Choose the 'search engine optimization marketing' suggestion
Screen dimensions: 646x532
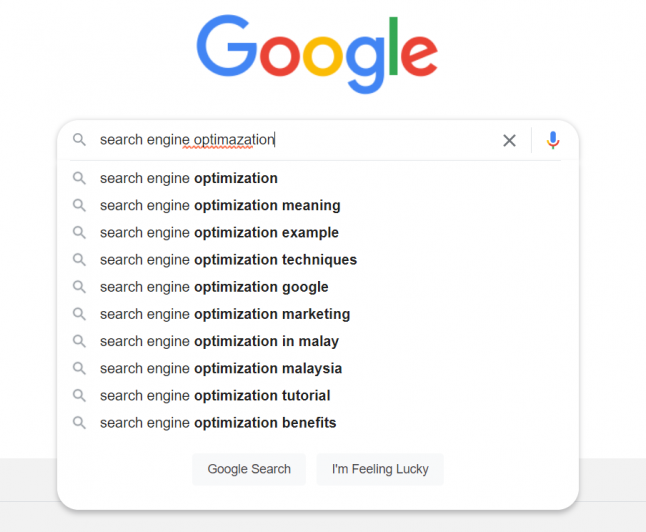click(x=318, y=314)
